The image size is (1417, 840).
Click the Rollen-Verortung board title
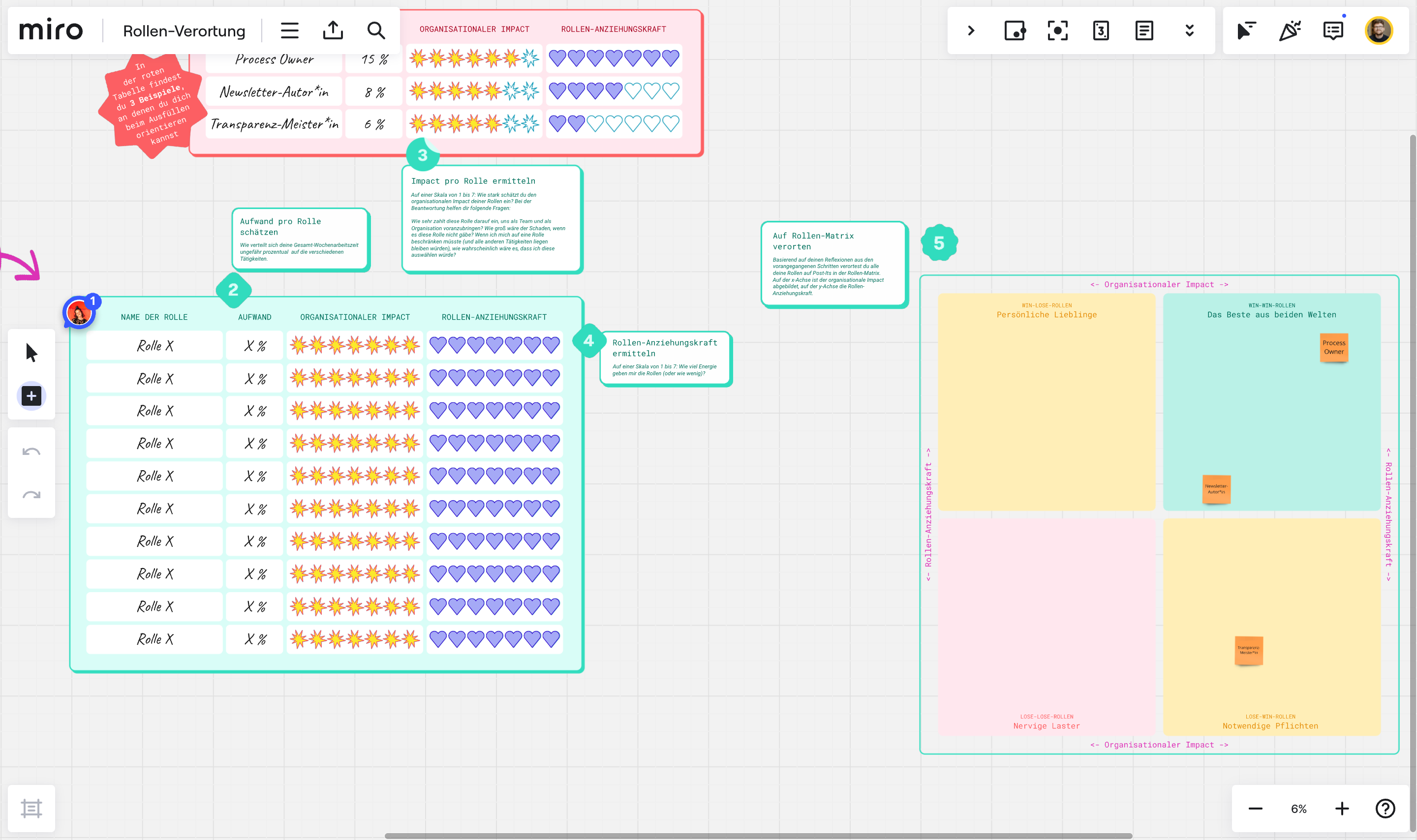[184, 30]
